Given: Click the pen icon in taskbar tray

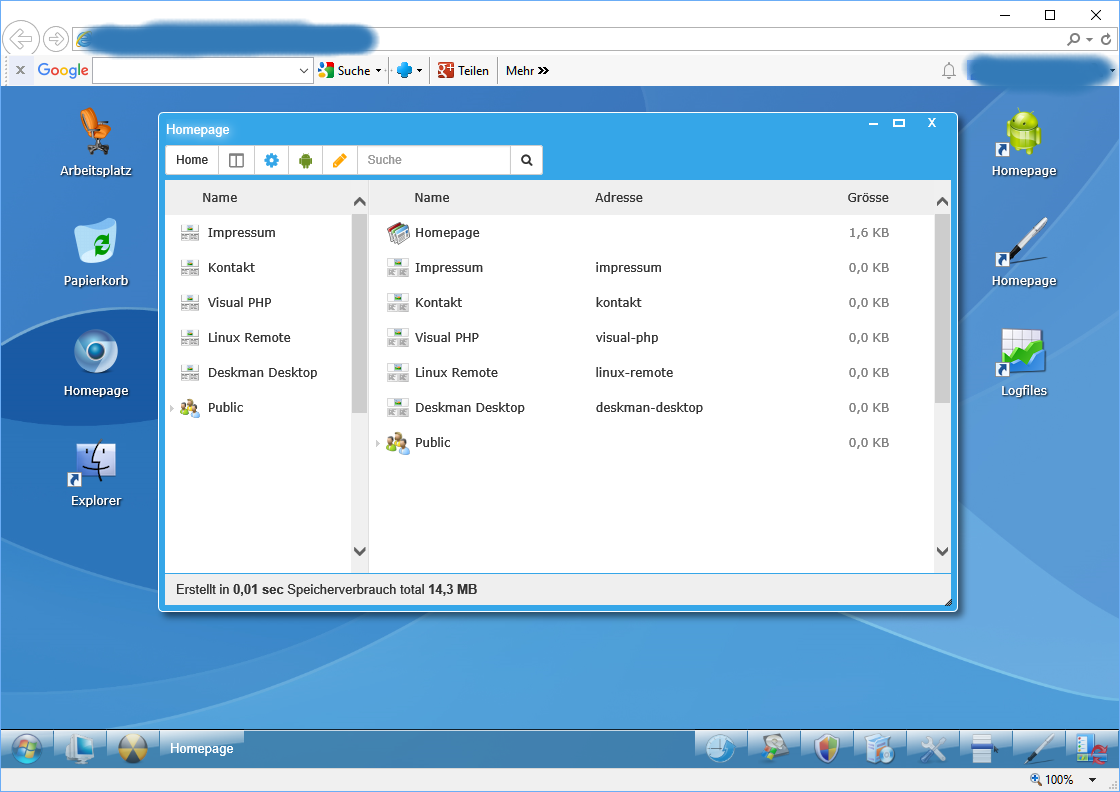Looking at the screenshot, I should (x=1039, y=749).
